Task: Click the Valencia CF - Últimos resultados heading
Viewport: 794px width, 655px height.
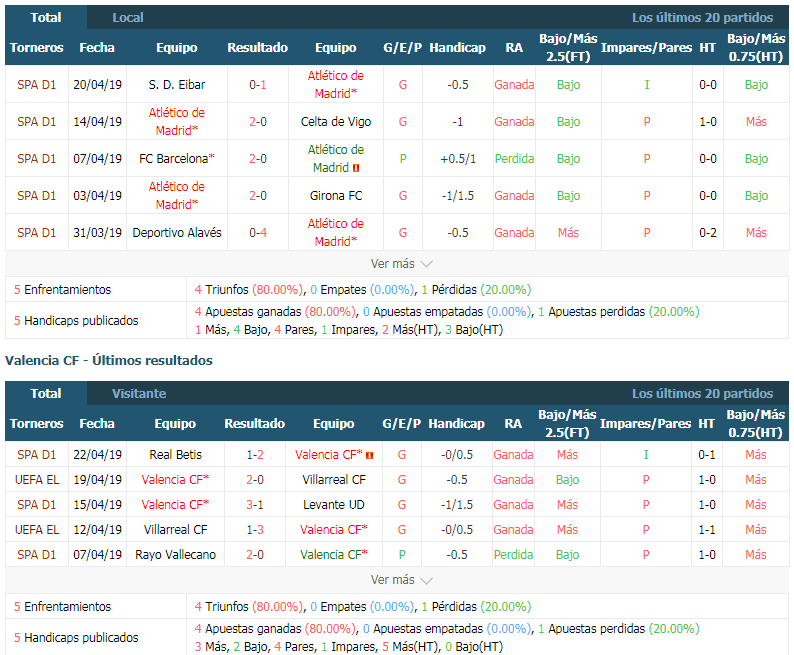Action: click(109, 360)
